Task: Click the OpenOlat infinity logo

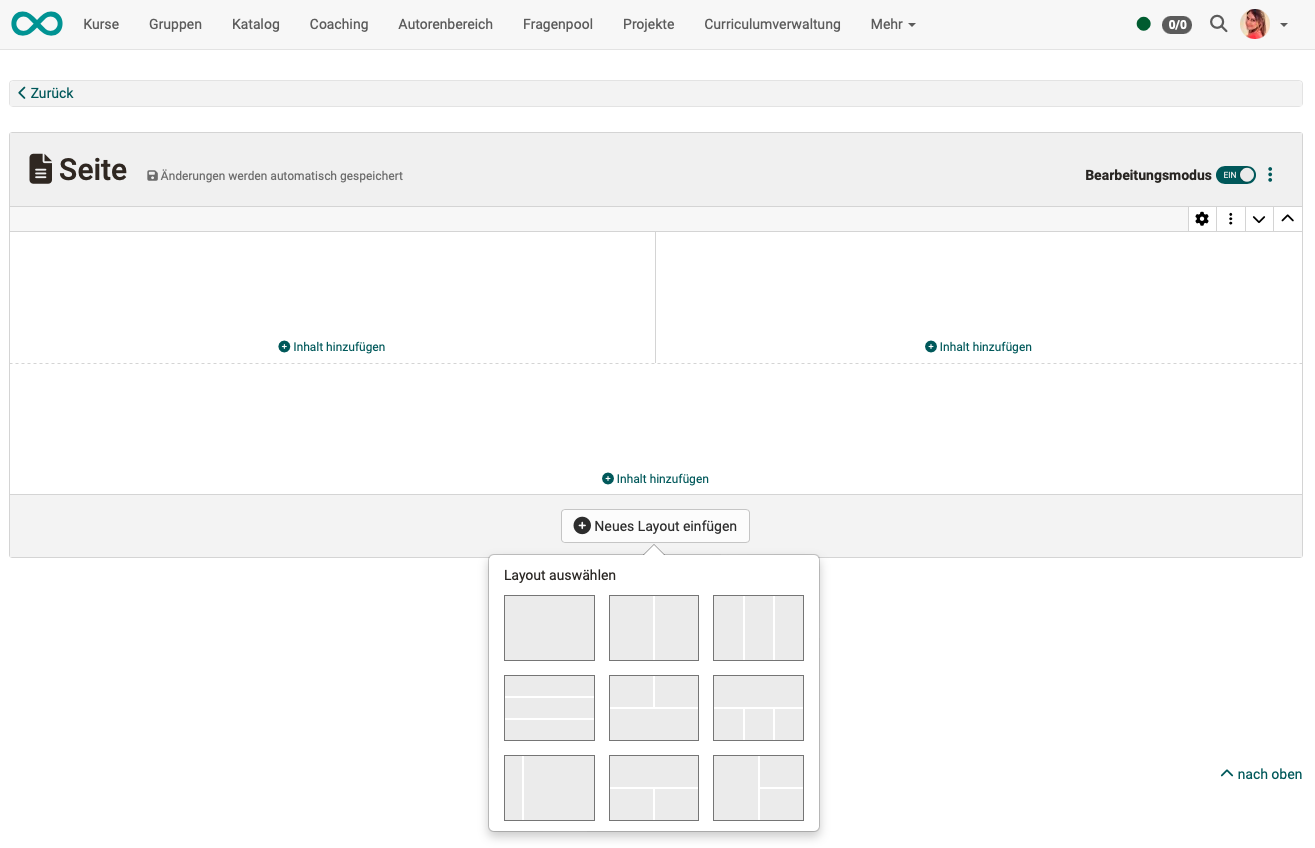Action: (x=36, y=23)
